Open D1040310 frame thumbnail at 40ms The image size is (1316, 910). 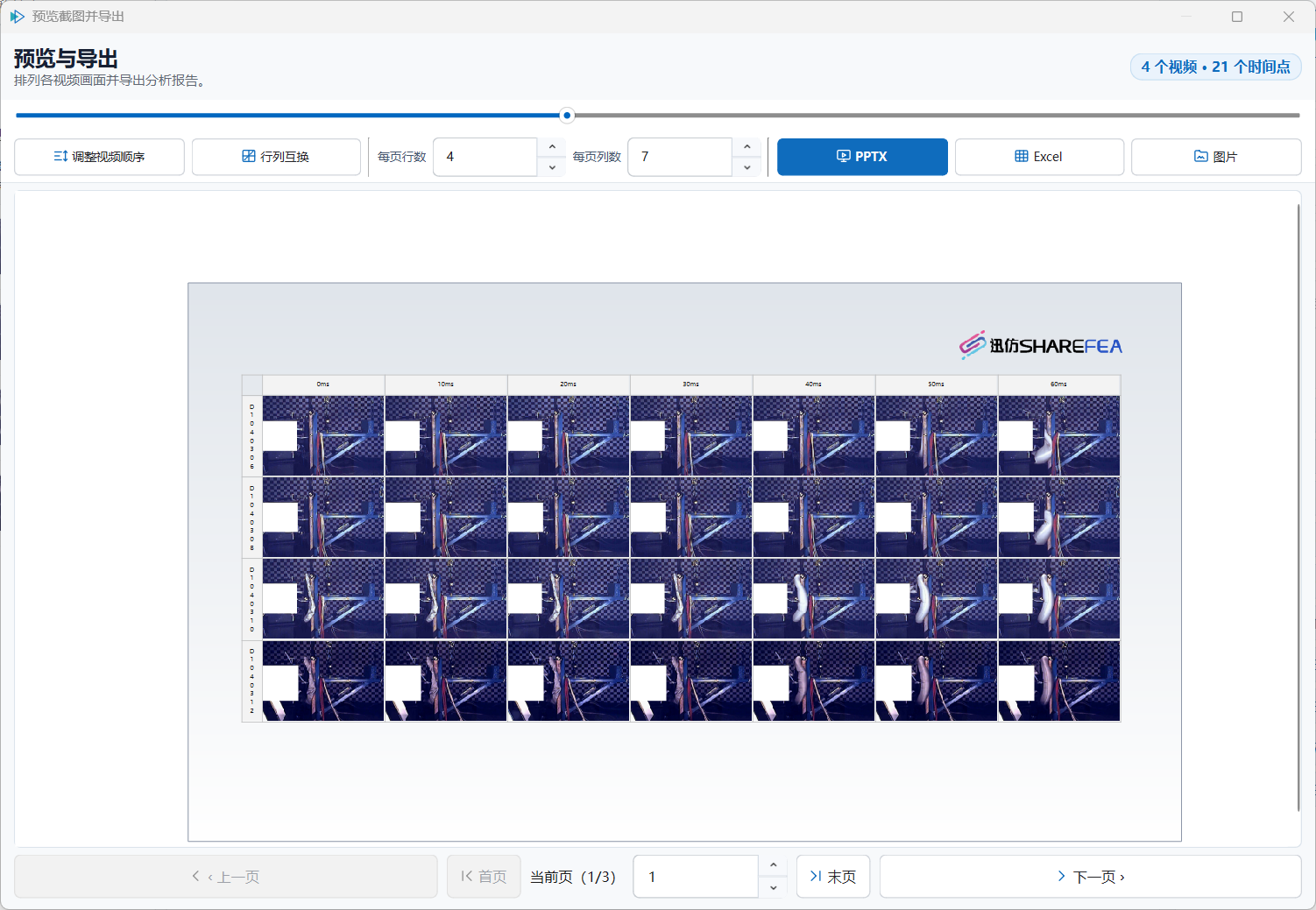click(814, 599)
